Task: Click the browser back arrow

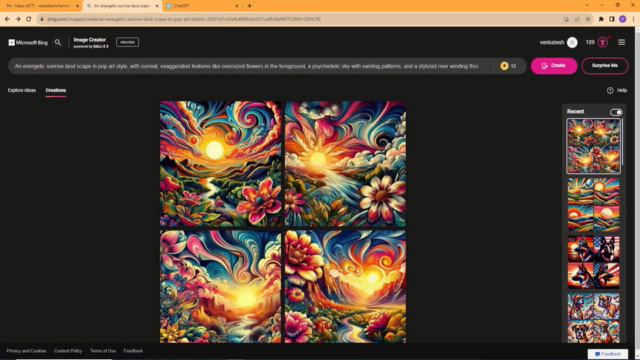Action: point(7,19)
